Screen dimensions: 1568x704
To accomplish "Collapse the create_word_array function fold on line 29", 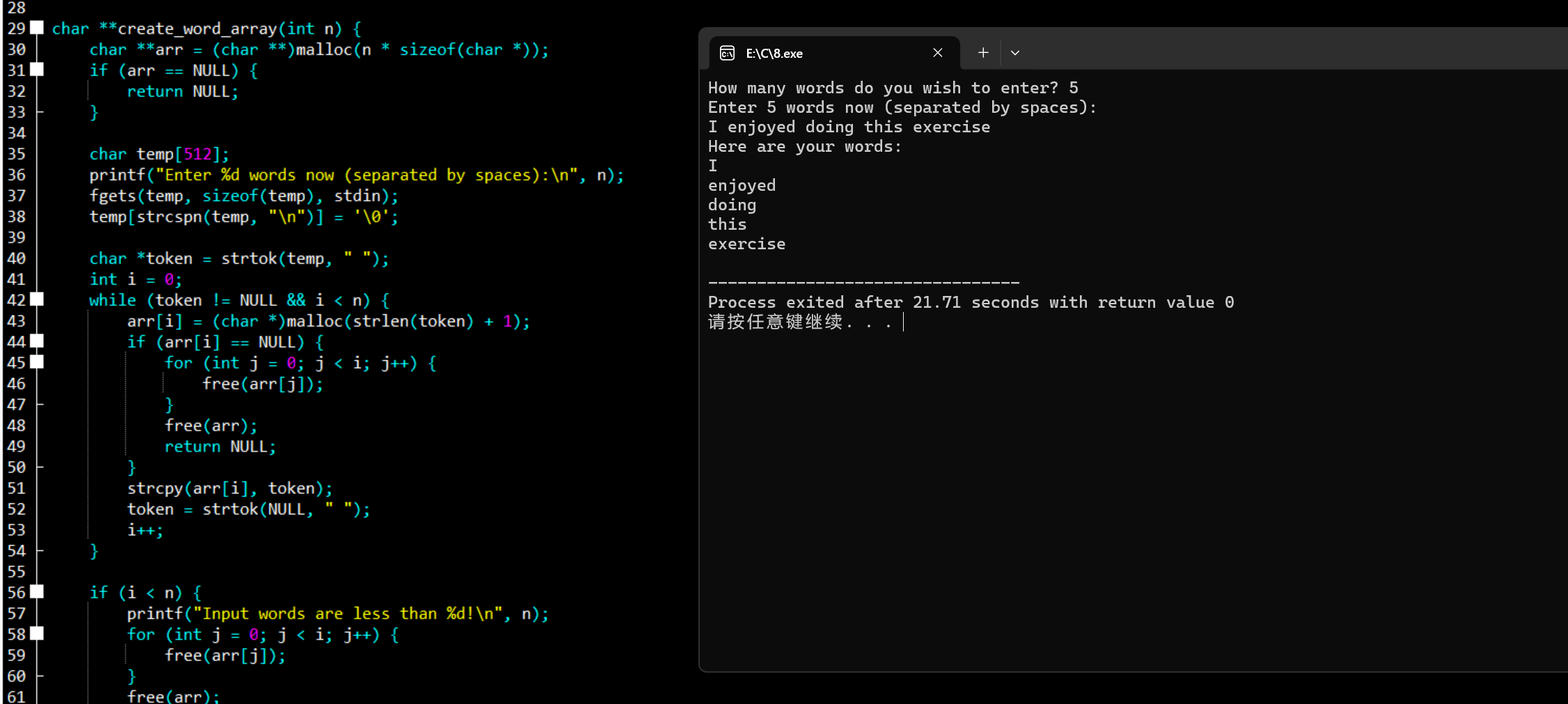I will [38, 28].
